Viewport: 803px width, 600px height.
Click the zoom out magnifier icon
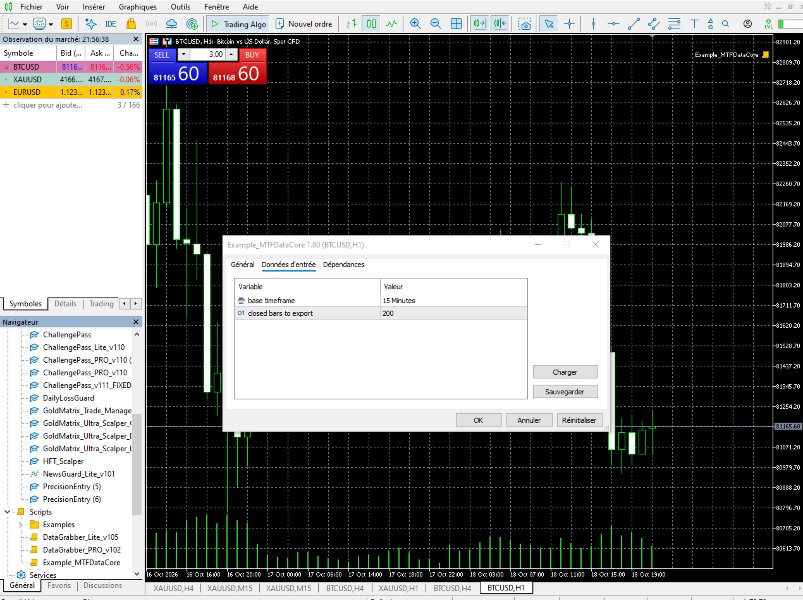click(x=436, y=24)
